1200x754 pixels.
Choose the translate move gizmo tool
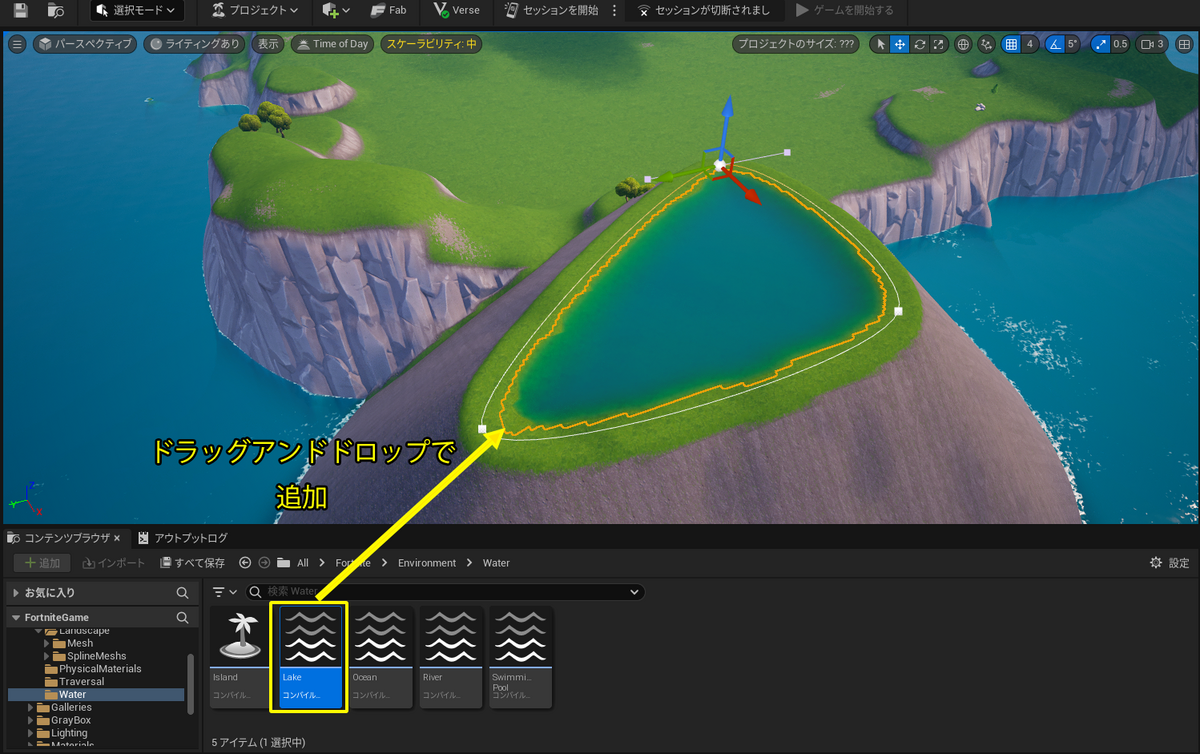point(899,44)
